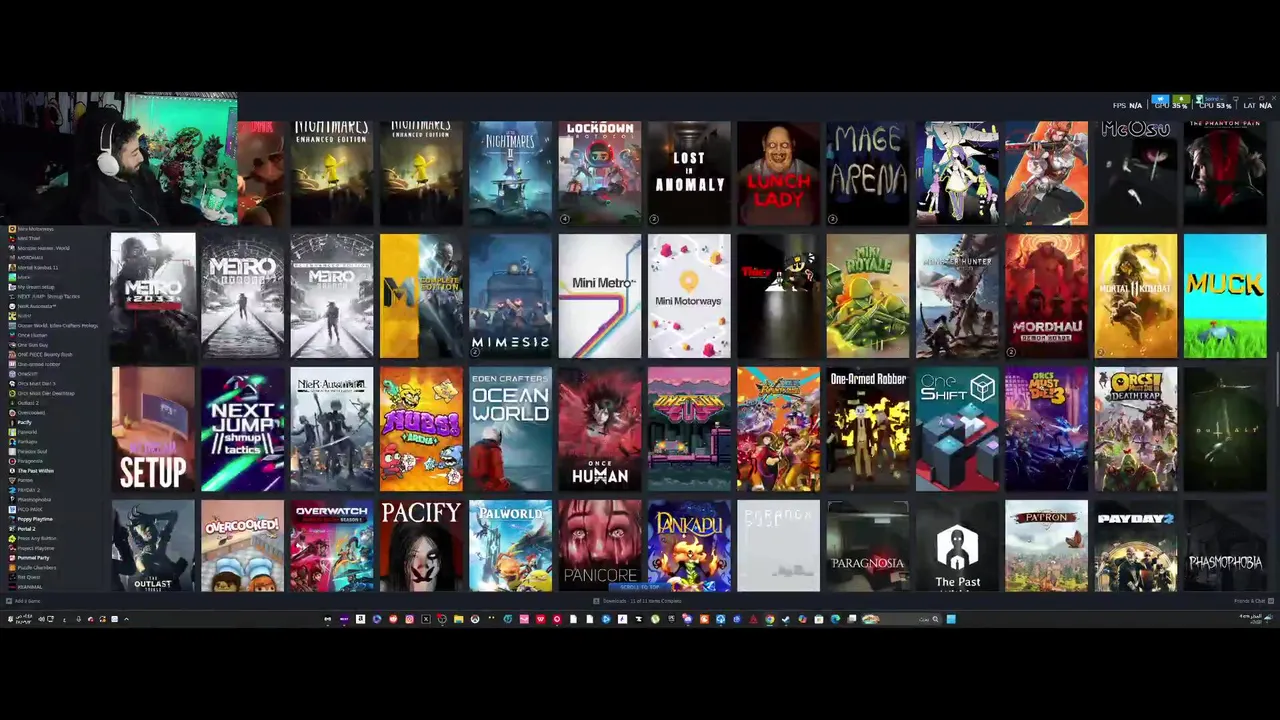Open X app icon in taskbar

click(426, 619)
